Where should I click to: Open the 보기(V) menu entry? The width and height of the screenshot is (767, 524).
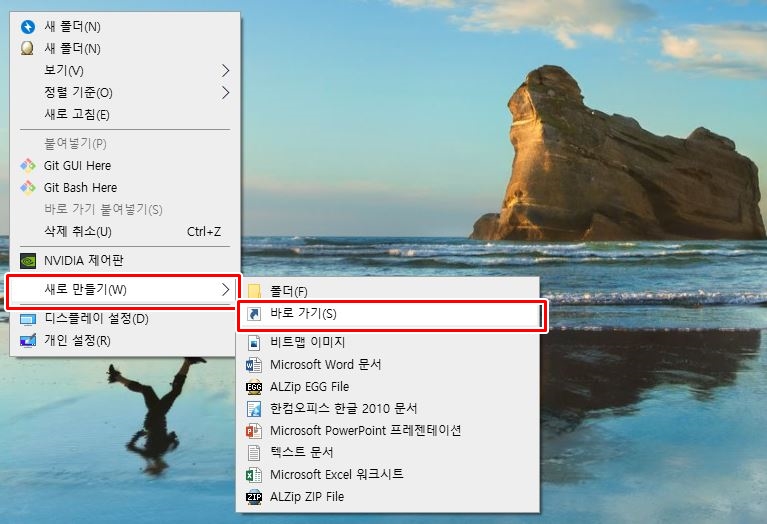[125, 70]
